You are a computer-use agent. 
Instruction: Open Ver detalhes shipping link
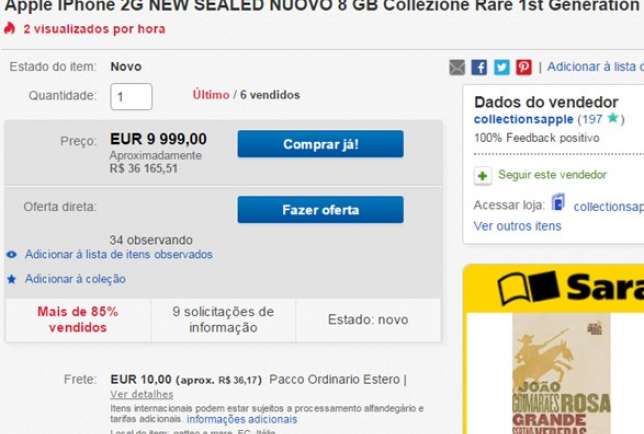coord(142,394)
